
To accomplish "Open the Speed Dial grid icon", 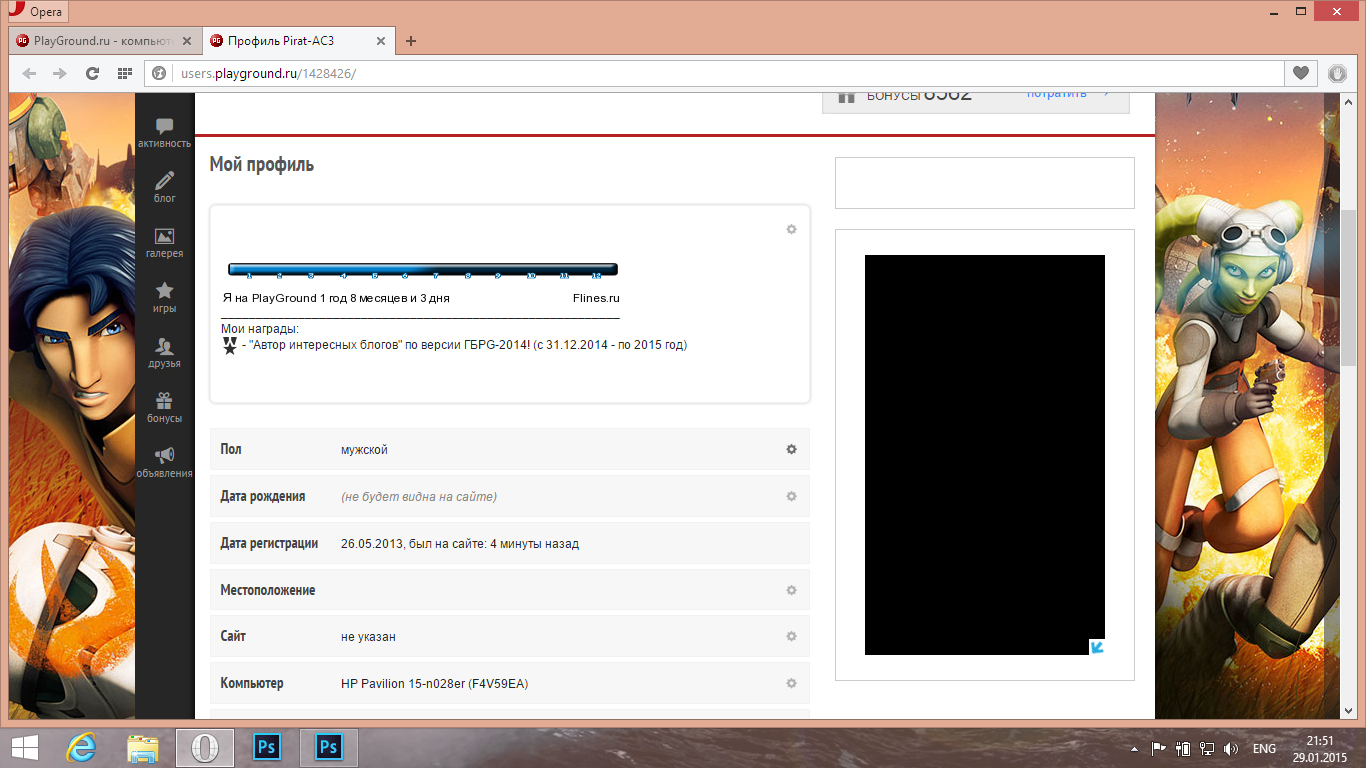I will tap(125, 73).
